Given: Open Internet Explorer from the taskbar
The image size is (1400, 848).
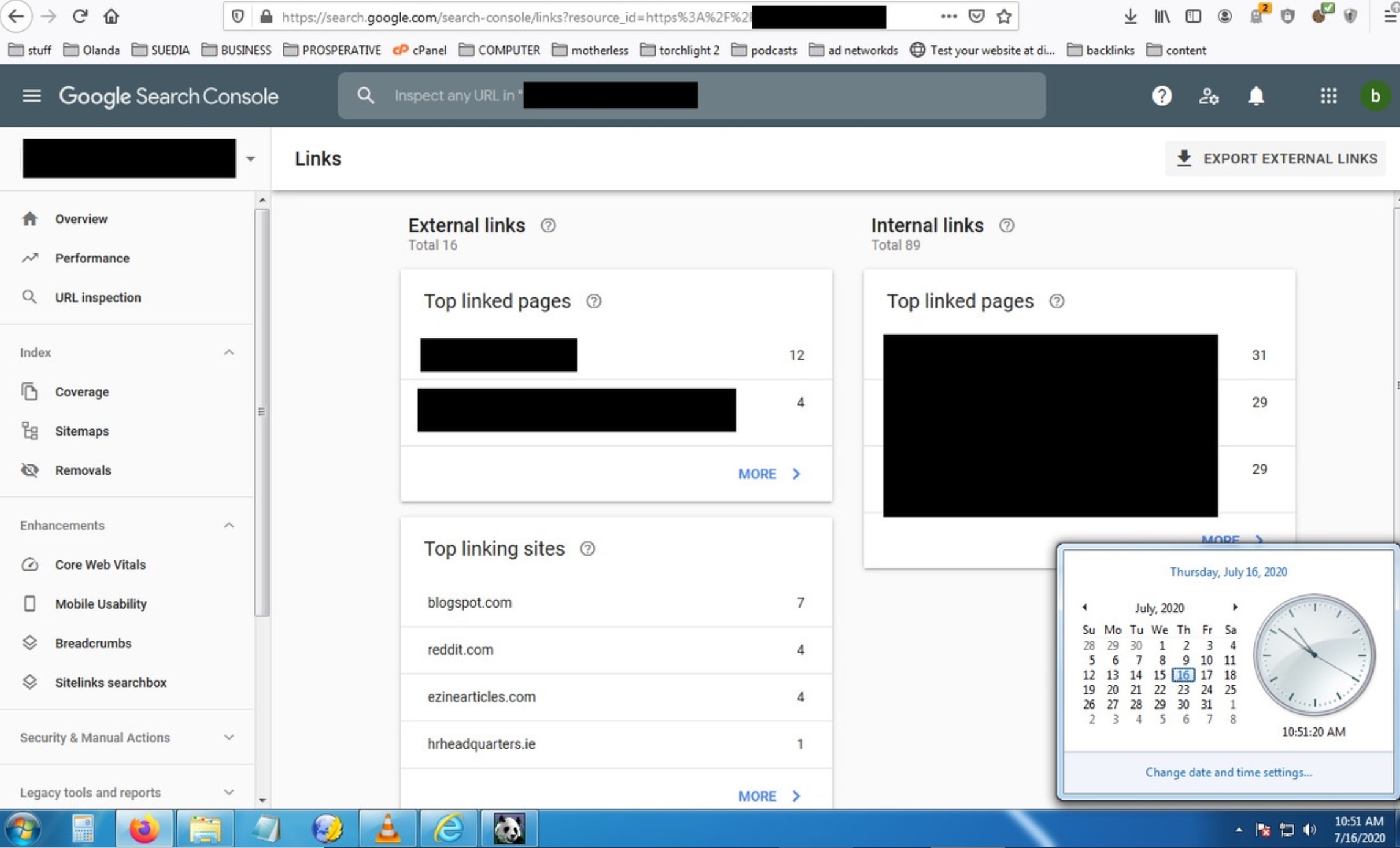Looking at the screenshot, I should point(449,829).
